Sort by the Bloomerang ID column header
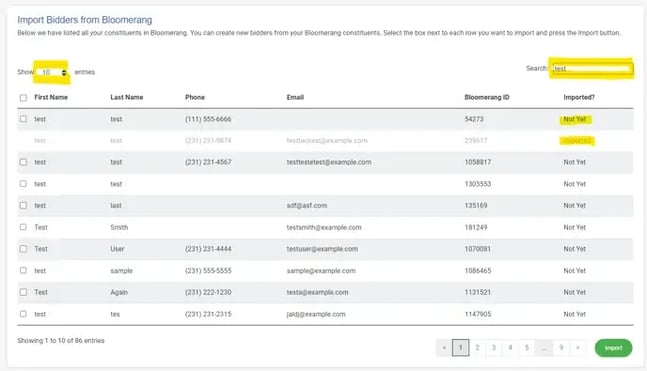Viewport: 647px width, 371px height. [487, 97]
